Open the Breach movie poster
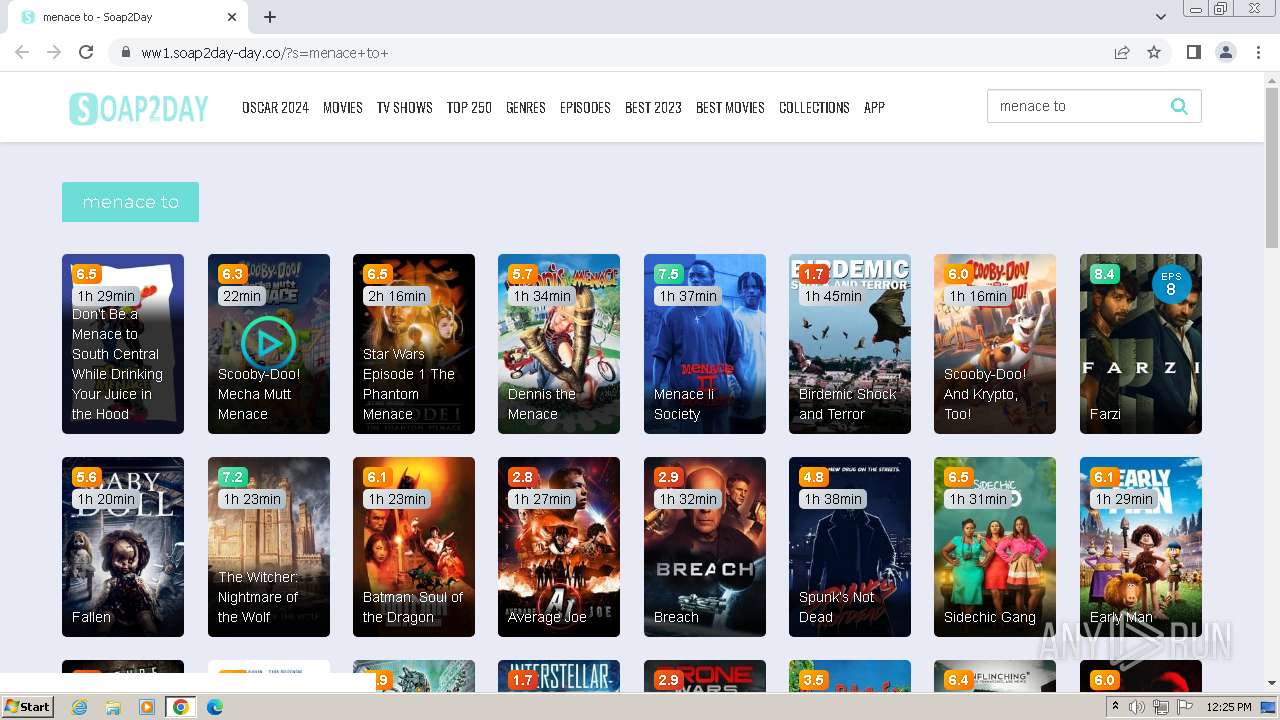This screenshot has height=720, width=1280. tap(705, 547)
